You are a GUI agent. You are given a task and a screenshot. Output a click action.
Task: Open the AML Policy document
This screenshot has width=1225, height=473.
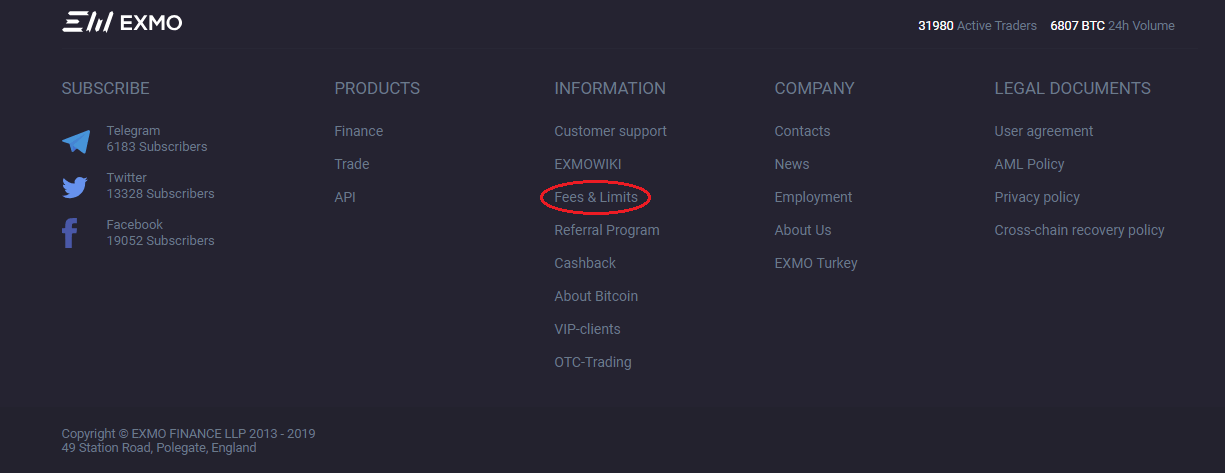pos(1029,164)
